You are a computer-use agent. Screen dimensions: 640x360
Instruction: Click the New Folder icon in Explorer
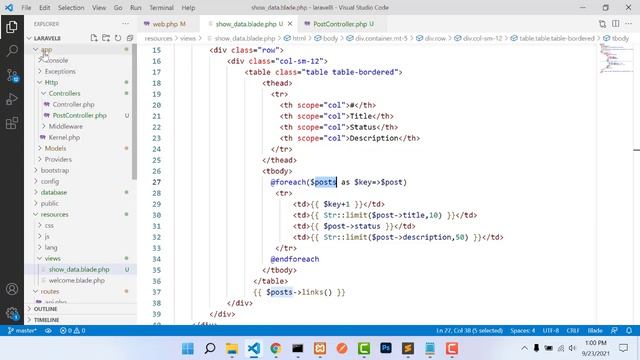click(x=106, y=38)
